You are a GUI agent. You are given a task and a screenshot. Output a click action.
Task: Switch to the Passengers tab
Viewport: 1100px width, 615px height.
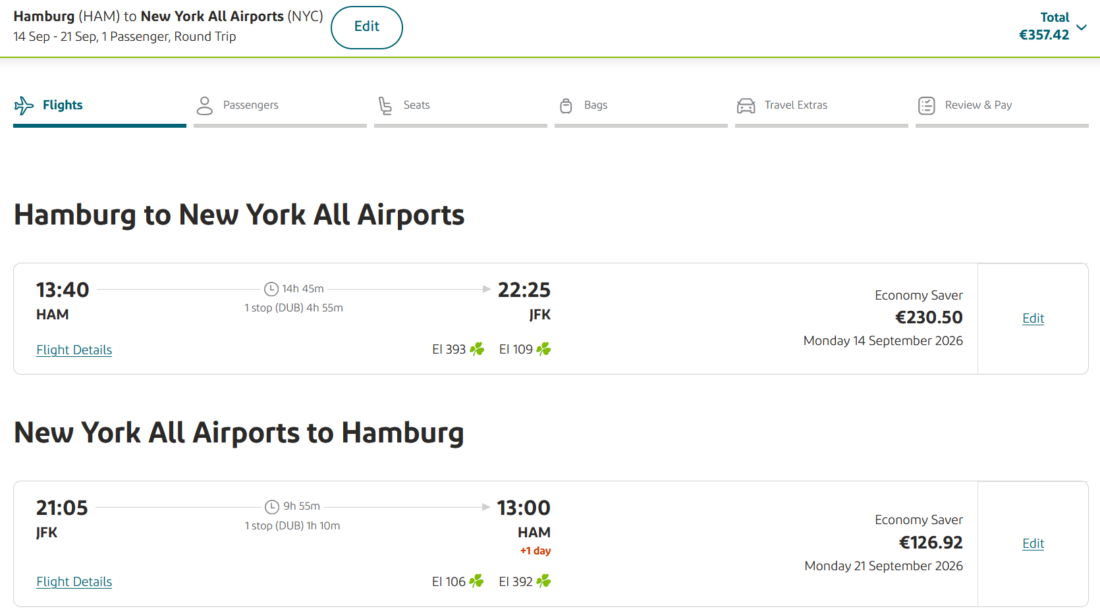(280, 106)
